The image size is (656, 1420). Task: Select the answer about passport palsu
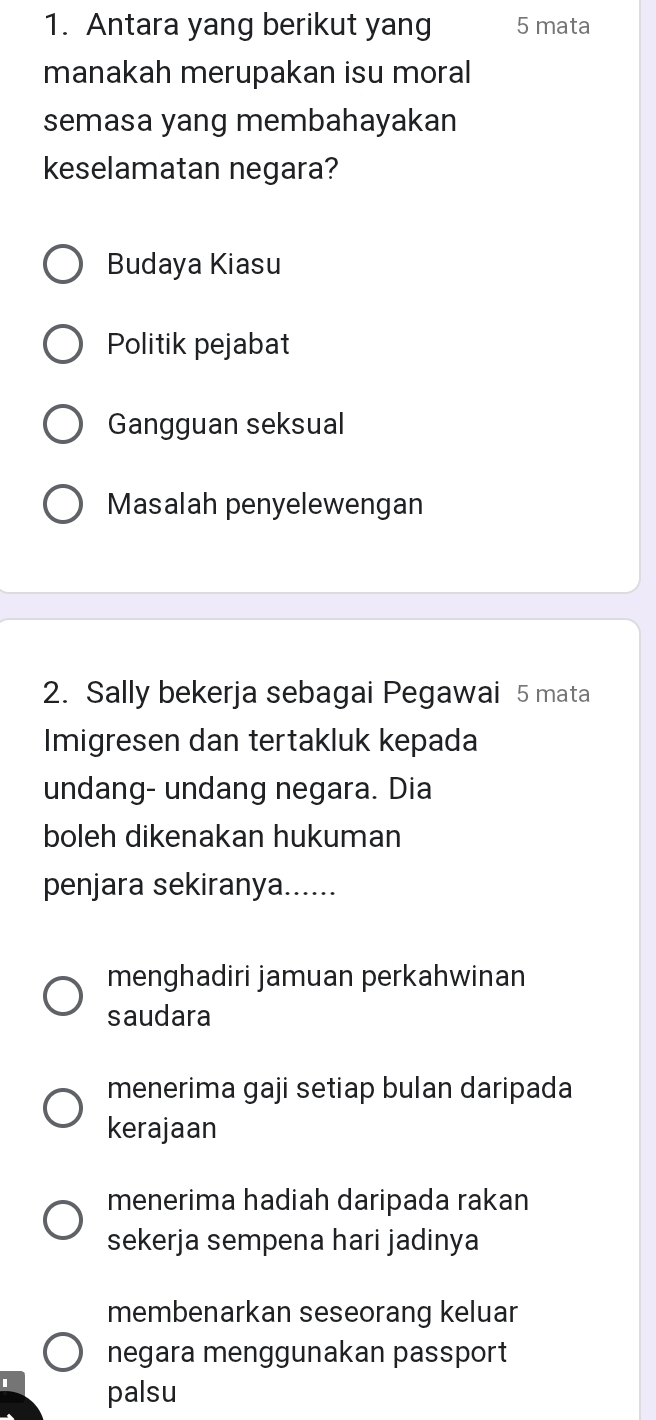tap(62, 1352)
